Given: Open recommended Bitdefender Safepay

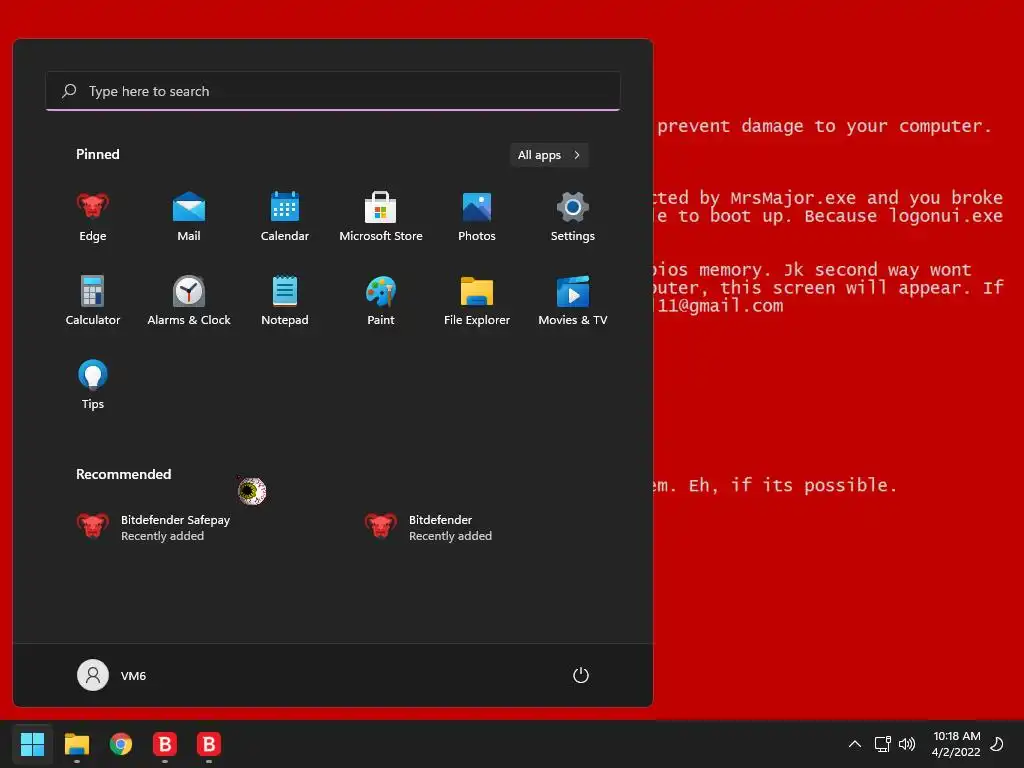Looking at the screenshot, I should pos(154,527).
